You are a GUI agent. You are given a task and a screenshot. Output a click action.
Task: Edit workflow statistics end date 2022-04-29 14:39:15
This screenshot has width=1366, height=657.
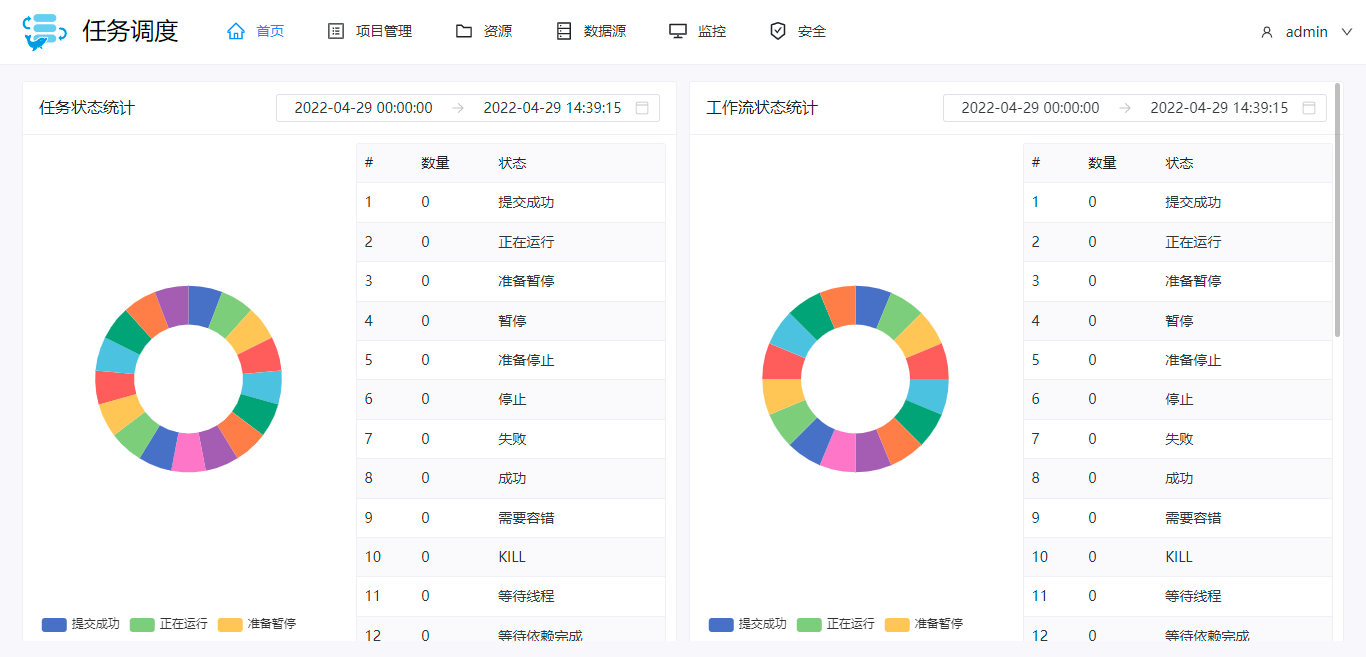pos(1218,108)
